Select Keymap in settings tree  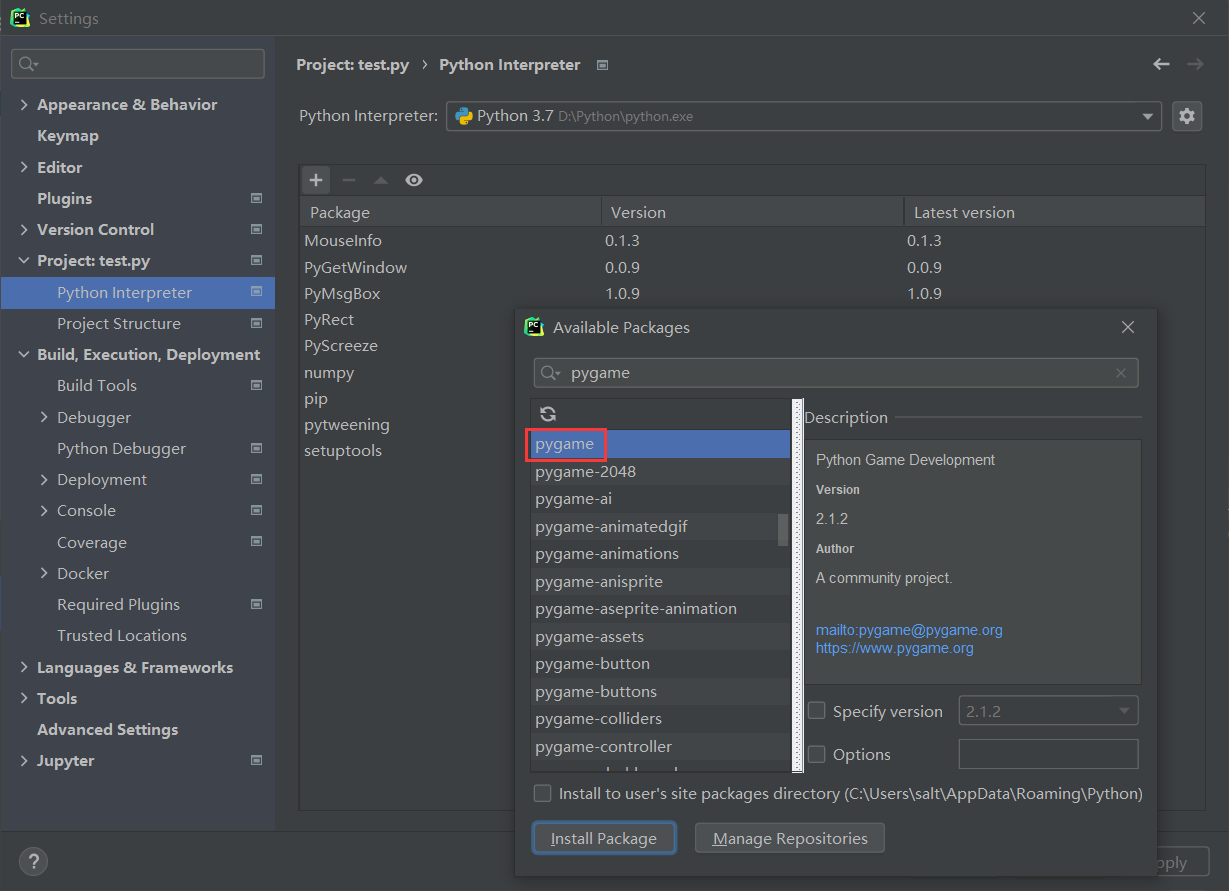(68, 135)
